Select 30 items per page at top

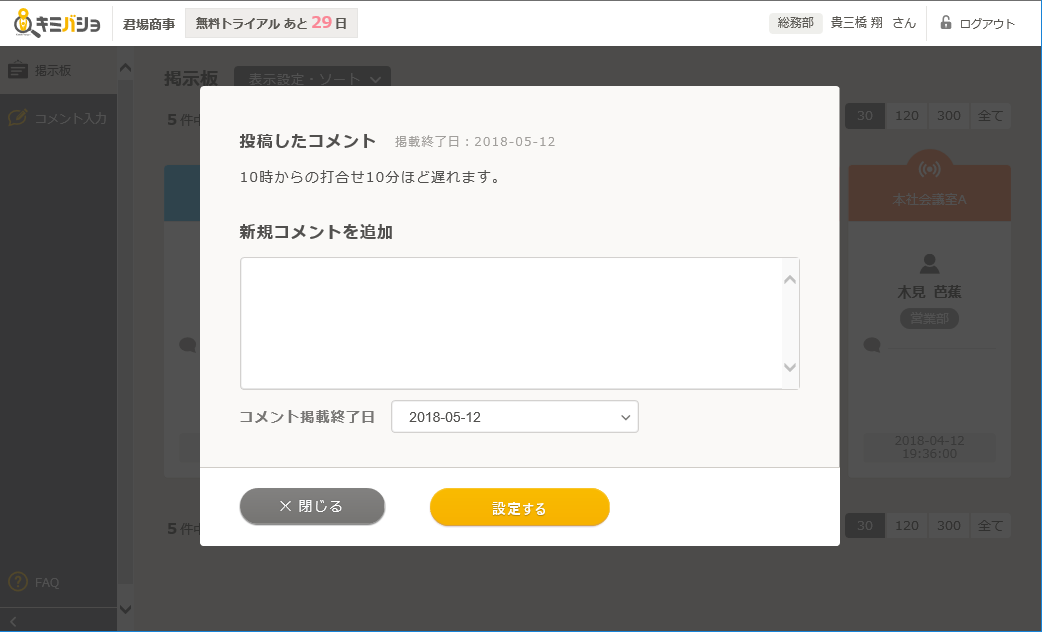coord(865,116)
